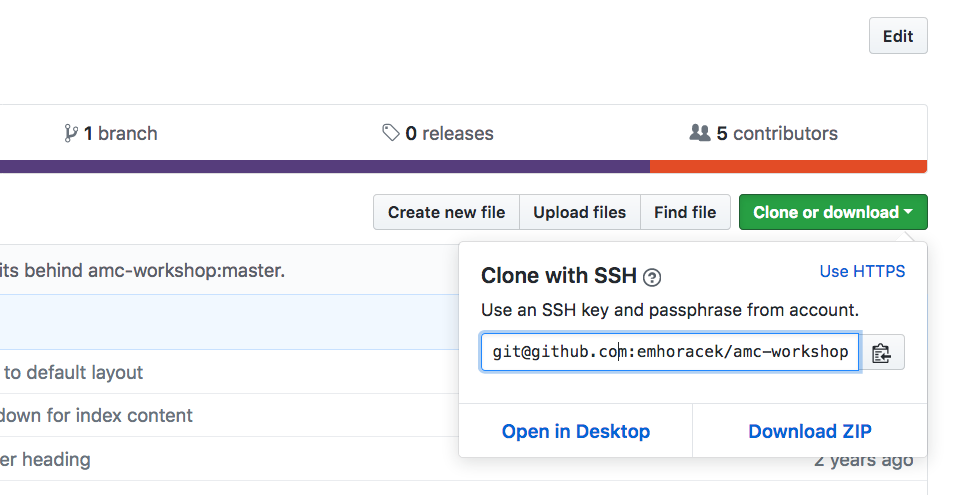Image resolution: width=978 pixels, height=495 pixels.
Task: Click the Edit button
Action: 898,36
